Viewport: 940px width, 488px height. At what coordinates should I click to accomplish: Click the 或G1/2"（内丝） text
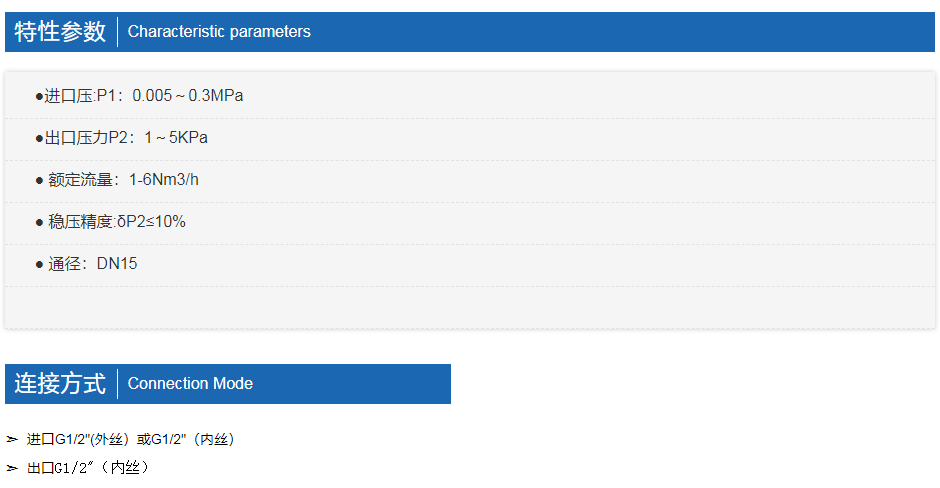coord(187,439)
